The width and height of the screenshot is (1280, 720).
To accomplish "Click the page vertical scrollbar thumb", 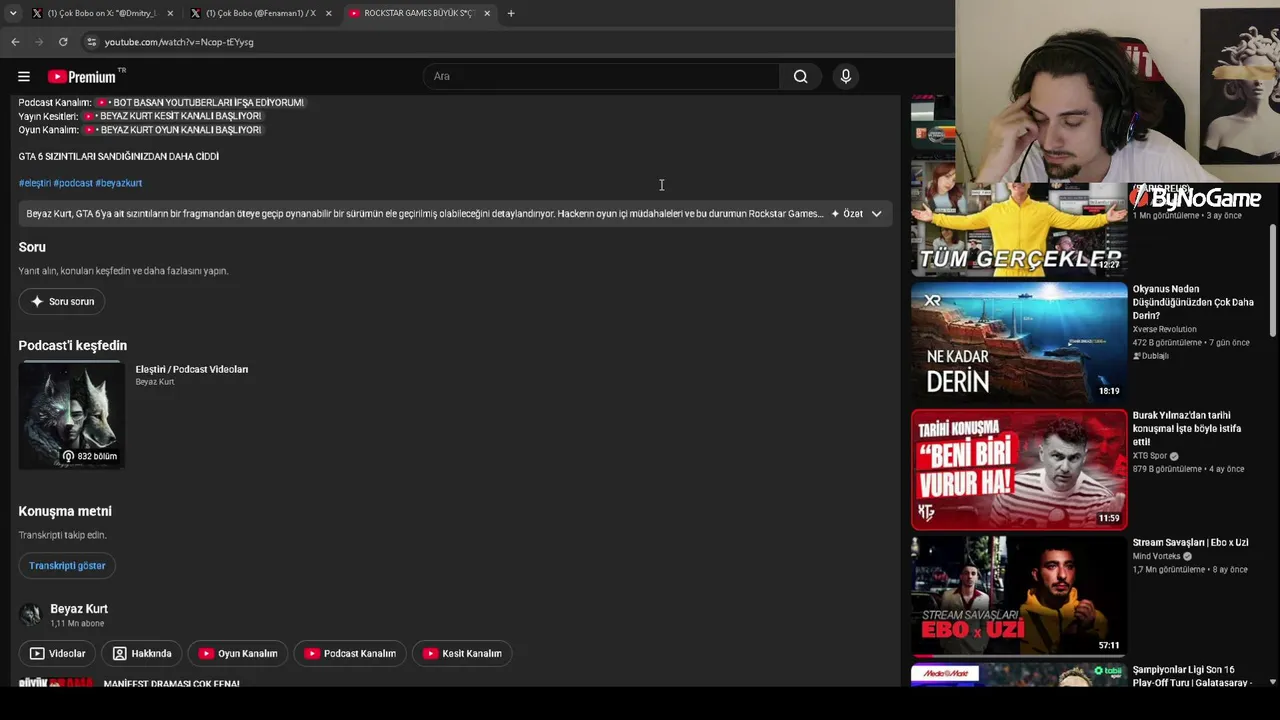I will (x=1273, y=282).
